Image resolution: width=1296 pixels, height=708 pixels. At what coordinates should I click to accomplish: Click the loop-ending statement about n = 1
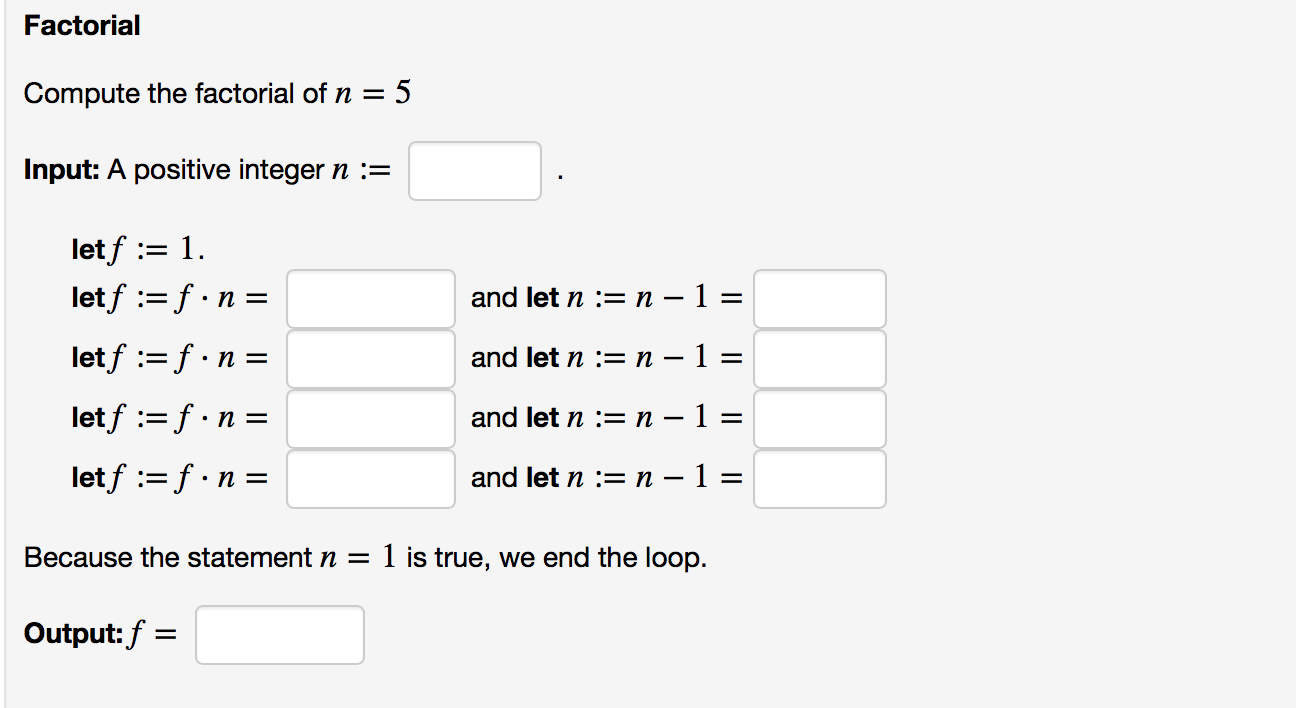click(x=364, y=557)
